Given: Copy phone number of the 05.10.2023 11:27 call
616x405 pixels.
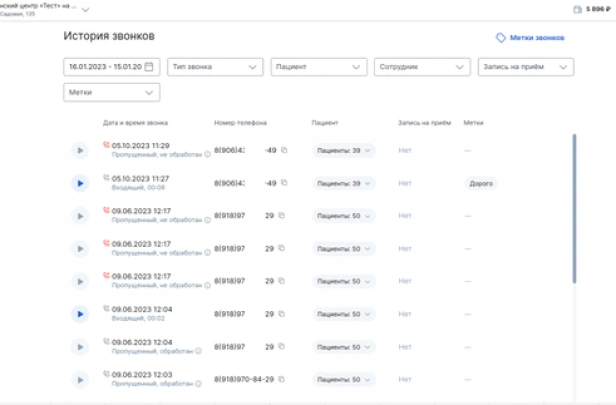Looking at the screenshot, I should (283, 183).
